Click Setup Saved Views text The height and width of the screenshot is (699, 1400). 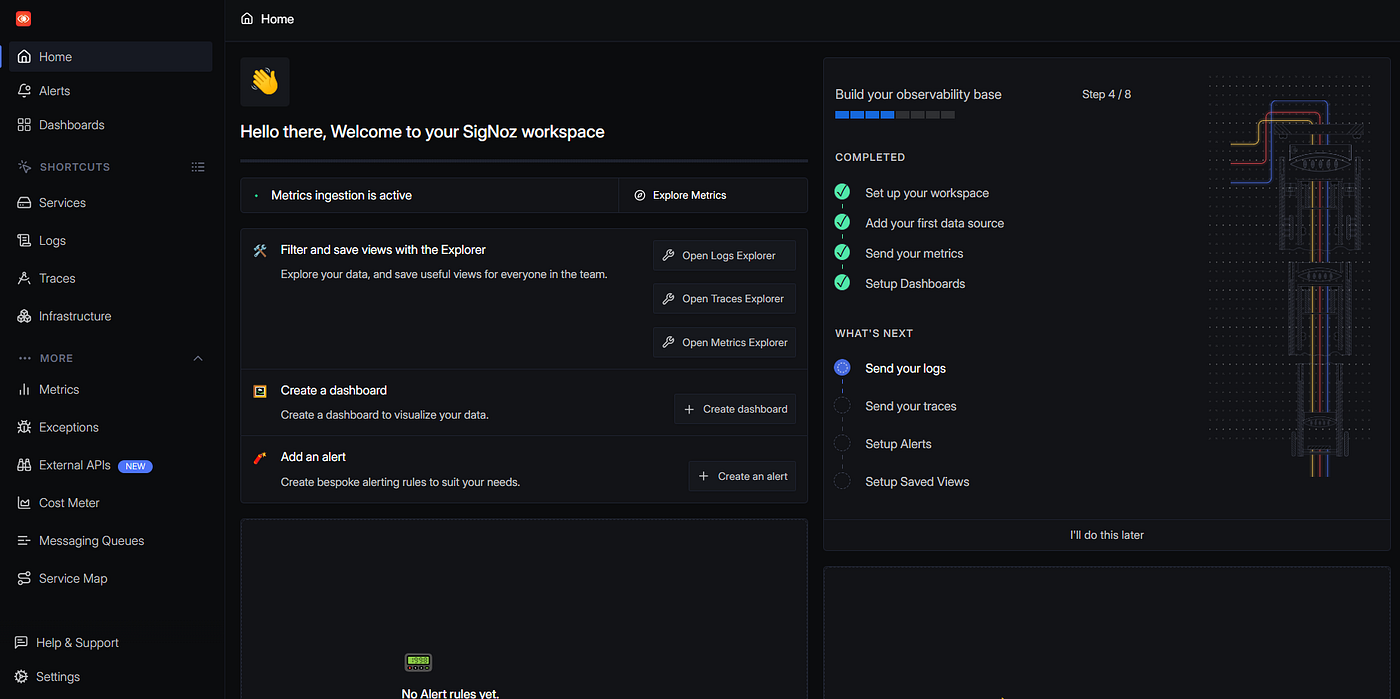pos(917,482)
